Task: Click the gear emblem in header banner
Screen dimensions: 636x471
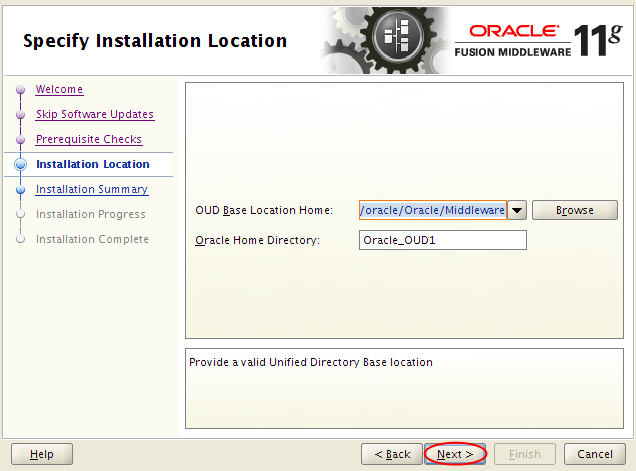Action: pos(398,37)
